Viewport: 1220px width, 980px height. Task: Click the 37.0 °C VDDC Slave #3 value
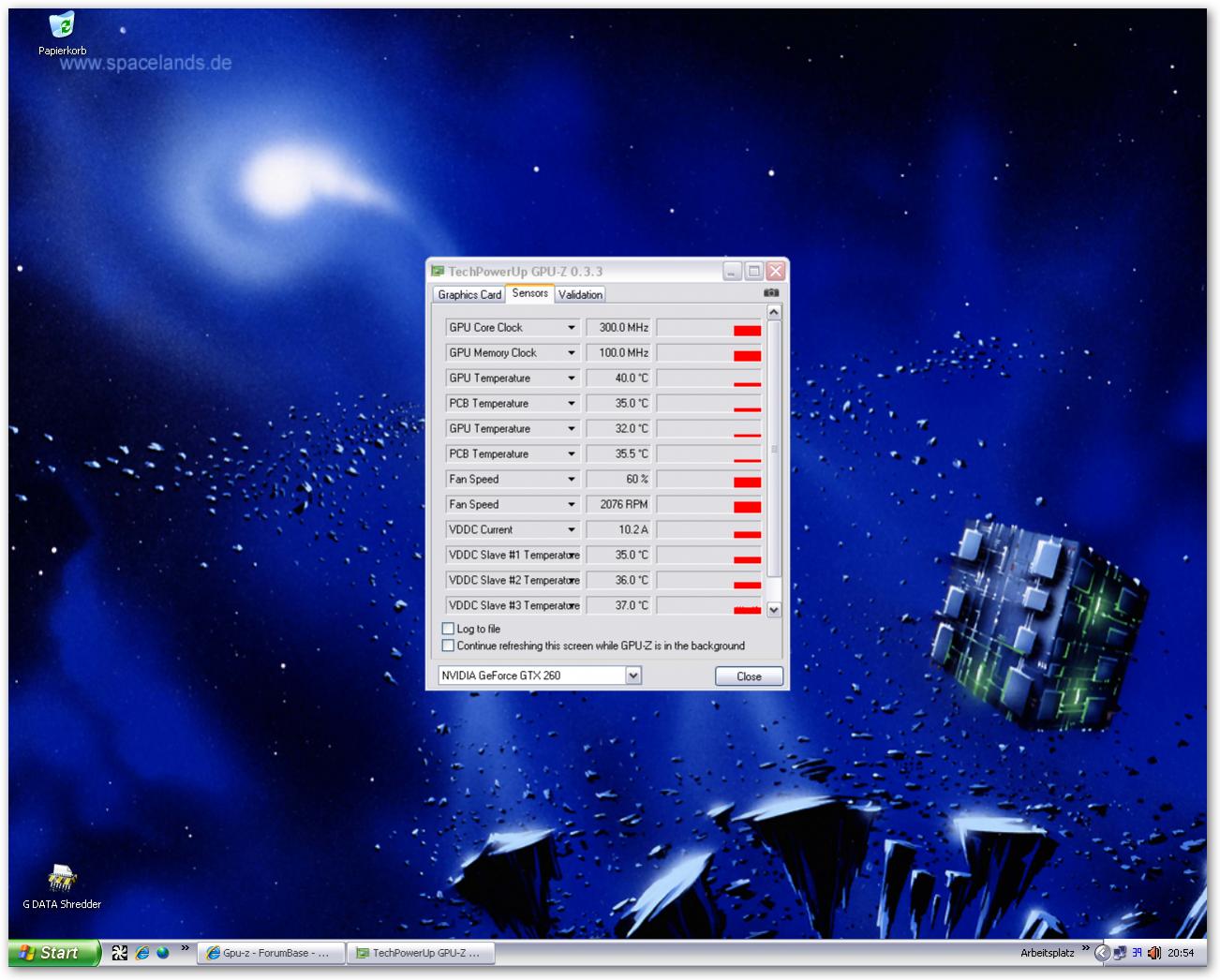[x=618, y=605]
